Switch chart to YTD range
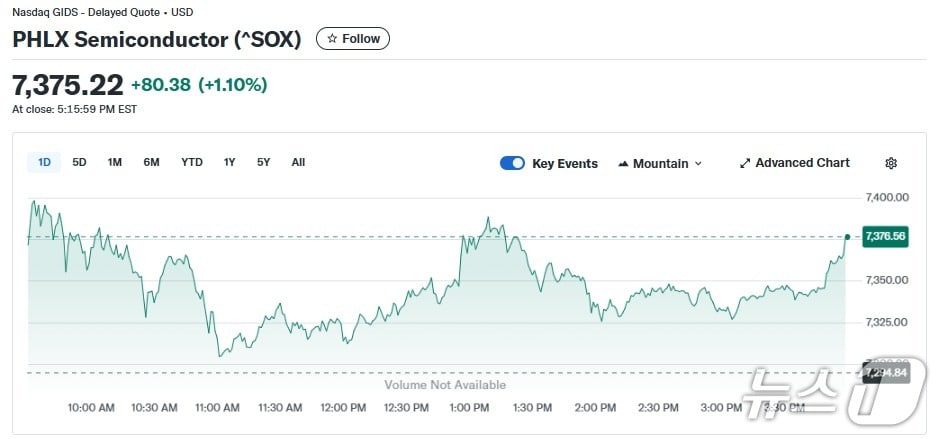 [x=192, y=162]
